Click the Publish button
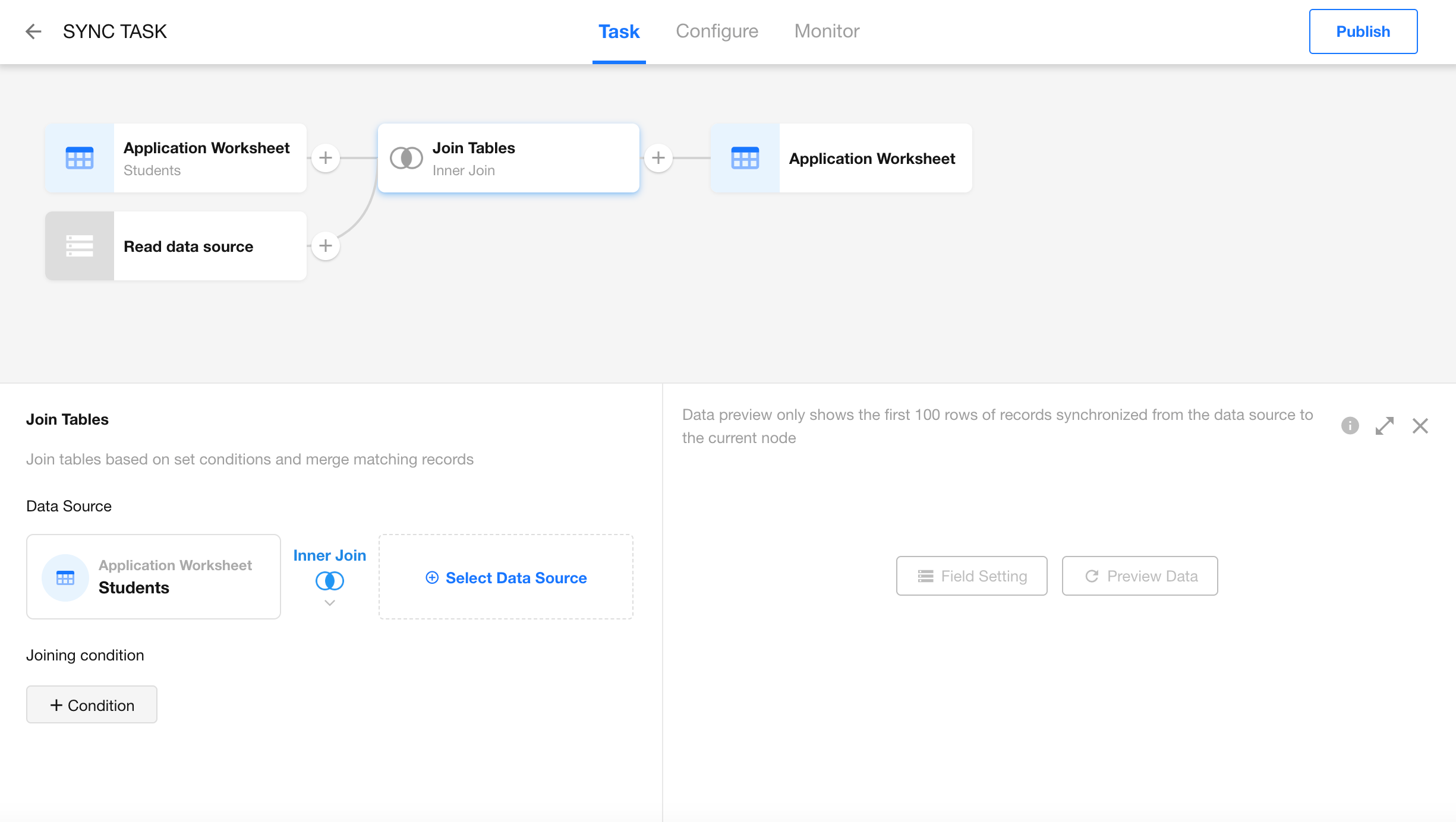Viewport: 1456px width, 822px height. coord(1363,31)
